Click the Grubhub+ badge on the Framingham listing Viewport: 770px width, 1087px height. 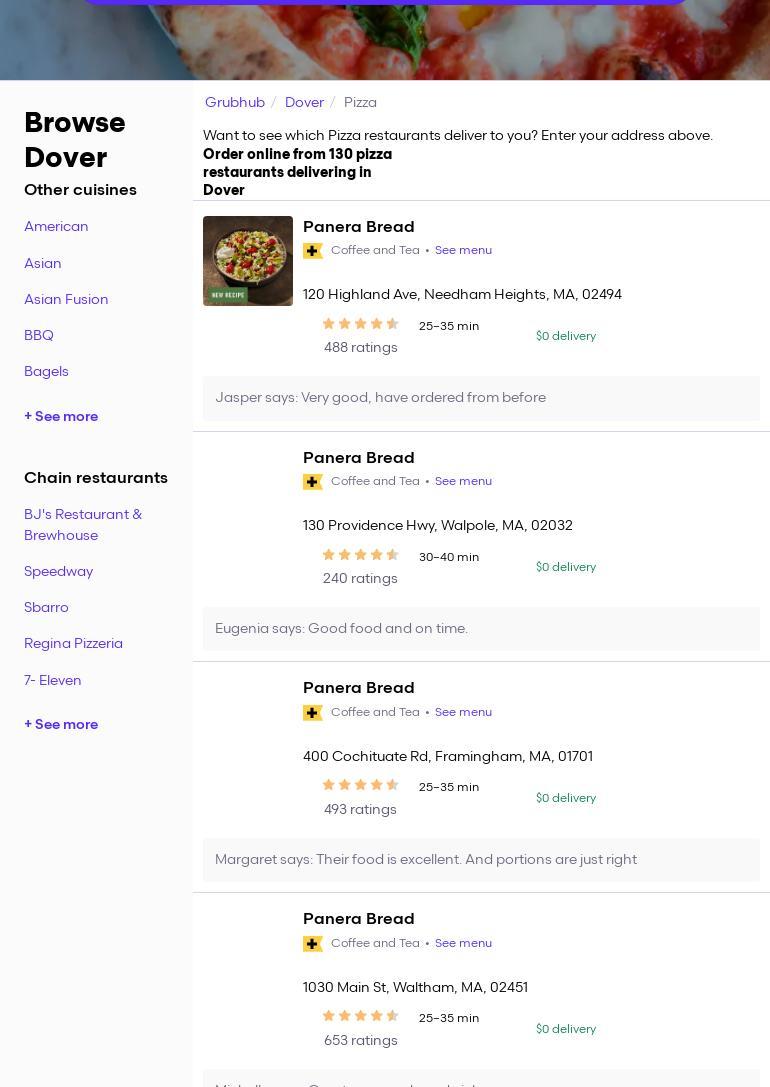(x=313, y=713)
